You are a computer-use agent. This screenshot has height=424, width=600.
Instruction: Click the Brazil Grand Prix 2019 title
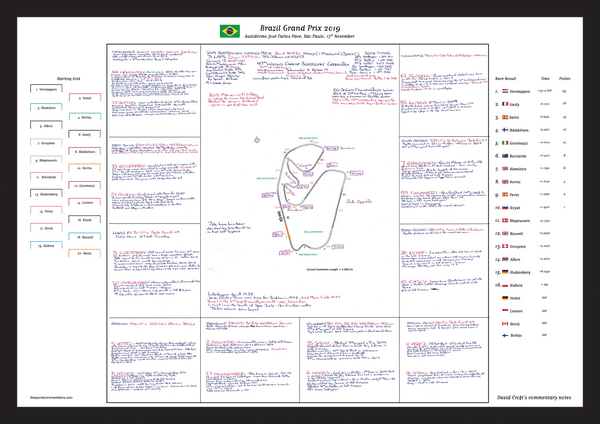click(300, 28)
